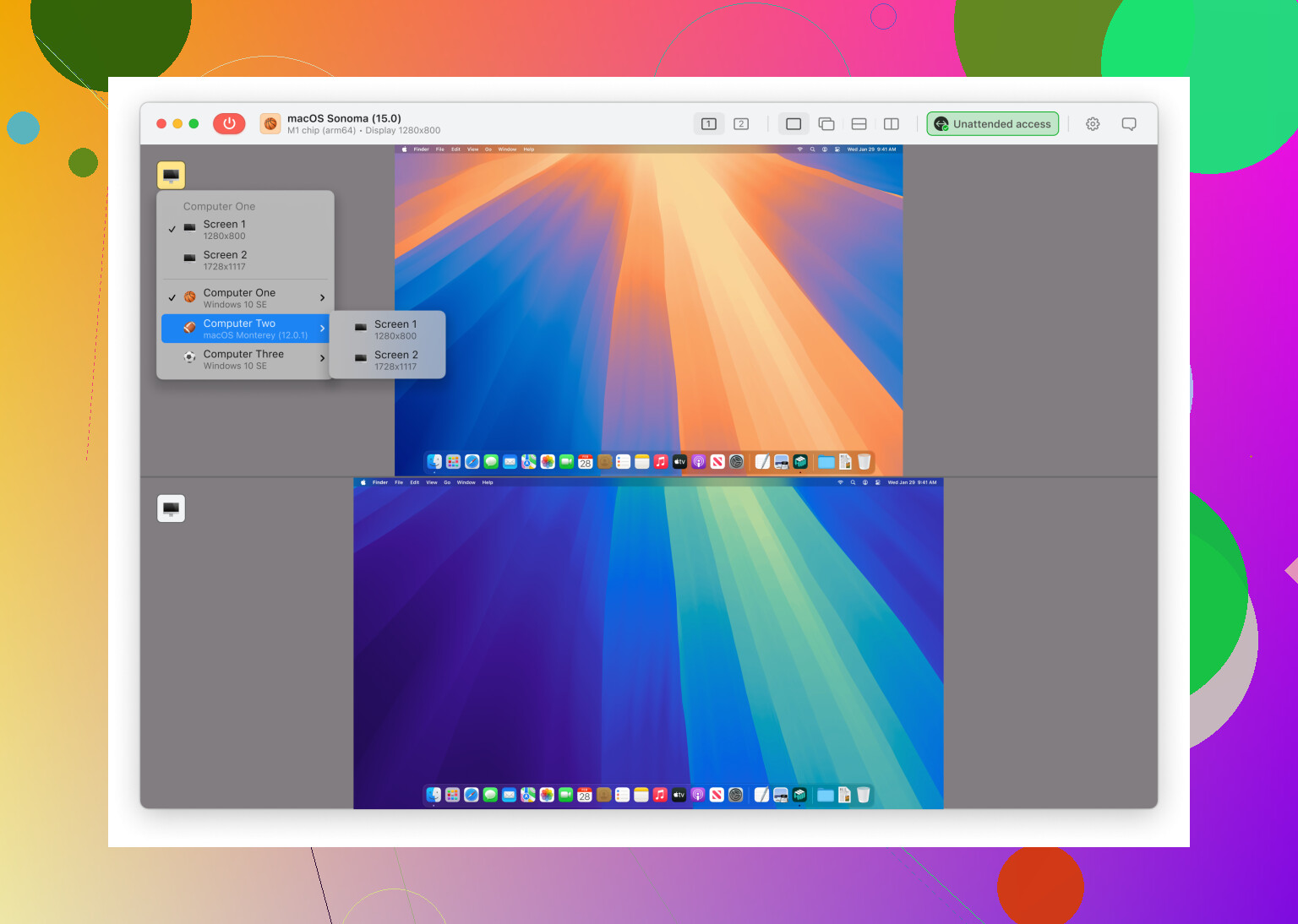This screenshot has width=1298, height=924.
Task: Open Photos in upper remote screen dock
Action: point(548,461)
